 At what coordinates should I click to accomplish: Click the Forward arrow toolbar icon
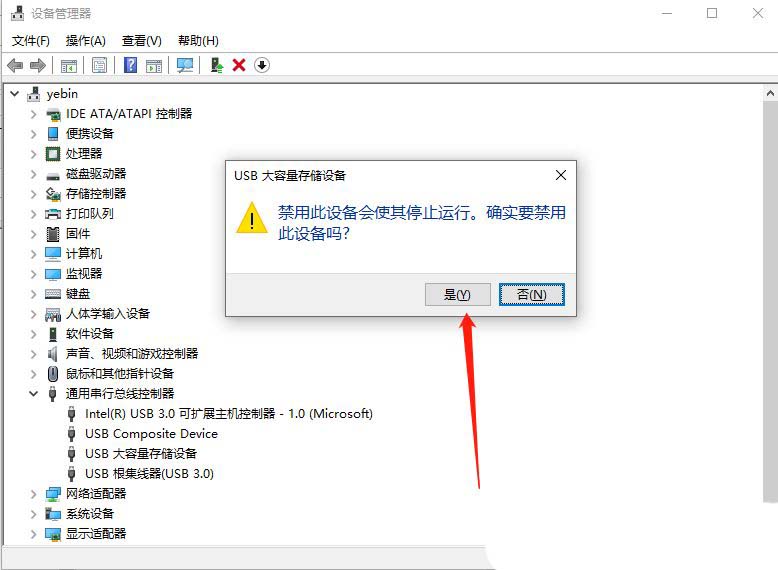38,65
